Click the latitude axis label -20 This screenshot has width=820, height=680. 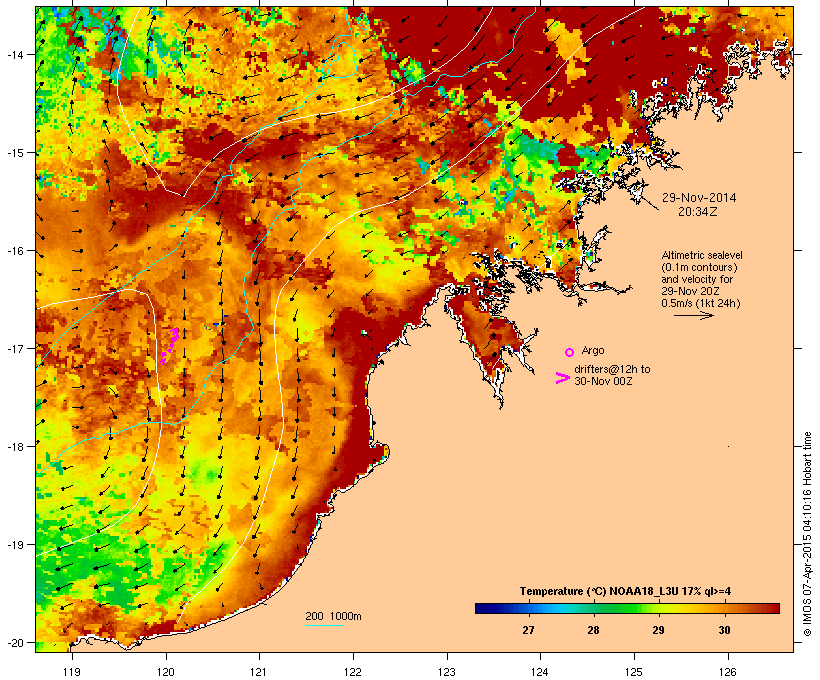pyautogui.click(x=15, y=642)
